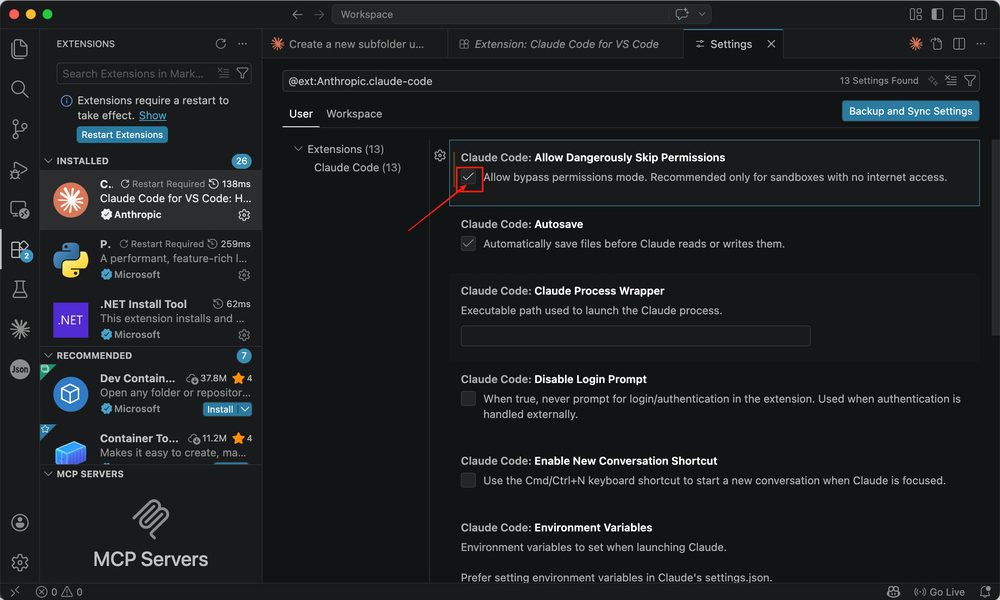1000x600 pixels.
Task: Uncheck Allow Dangerously Skip Permissions checkbox
Action: tap(468, 177)
